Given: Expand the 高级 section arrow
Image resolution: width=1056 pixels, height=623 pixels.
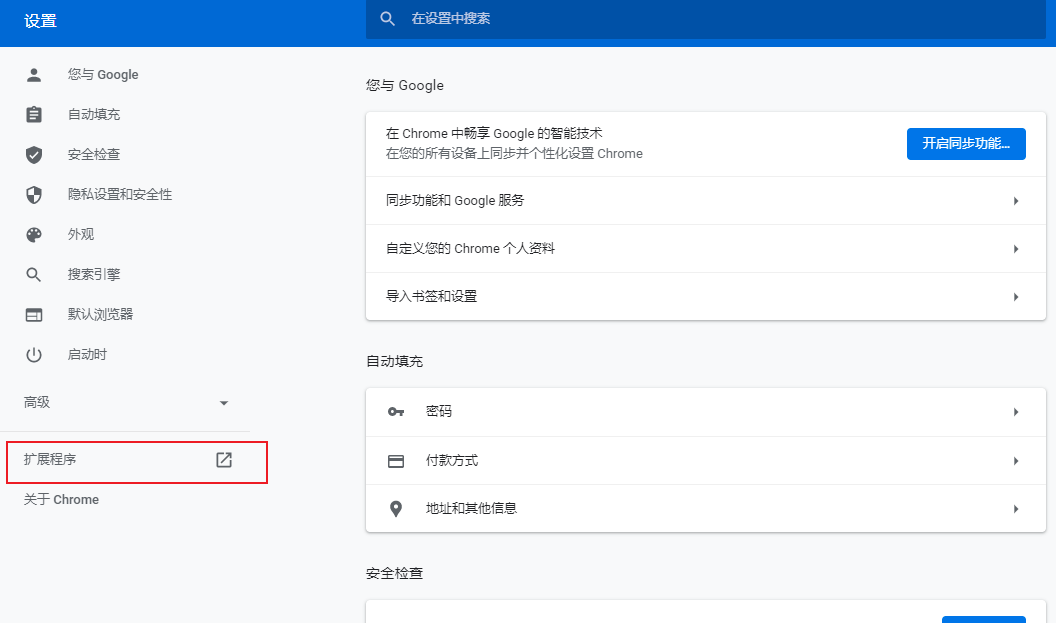Looking at the screenshot, I should [224, 403].
